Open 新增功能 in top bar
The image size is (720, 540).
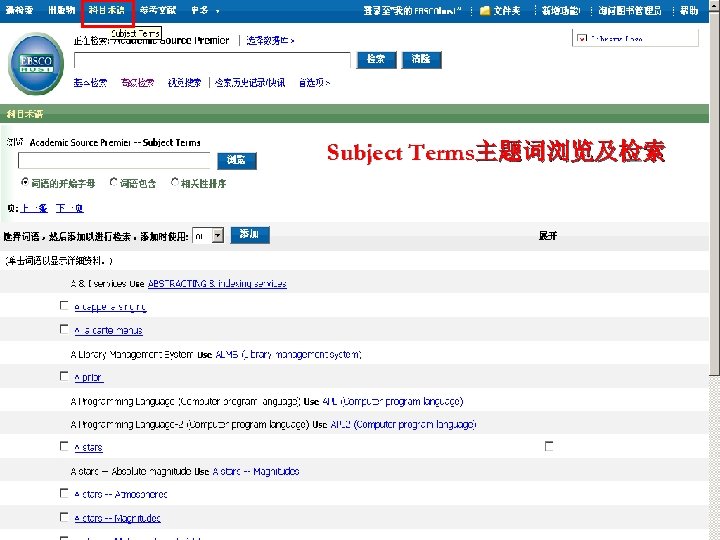pos(561,11)
